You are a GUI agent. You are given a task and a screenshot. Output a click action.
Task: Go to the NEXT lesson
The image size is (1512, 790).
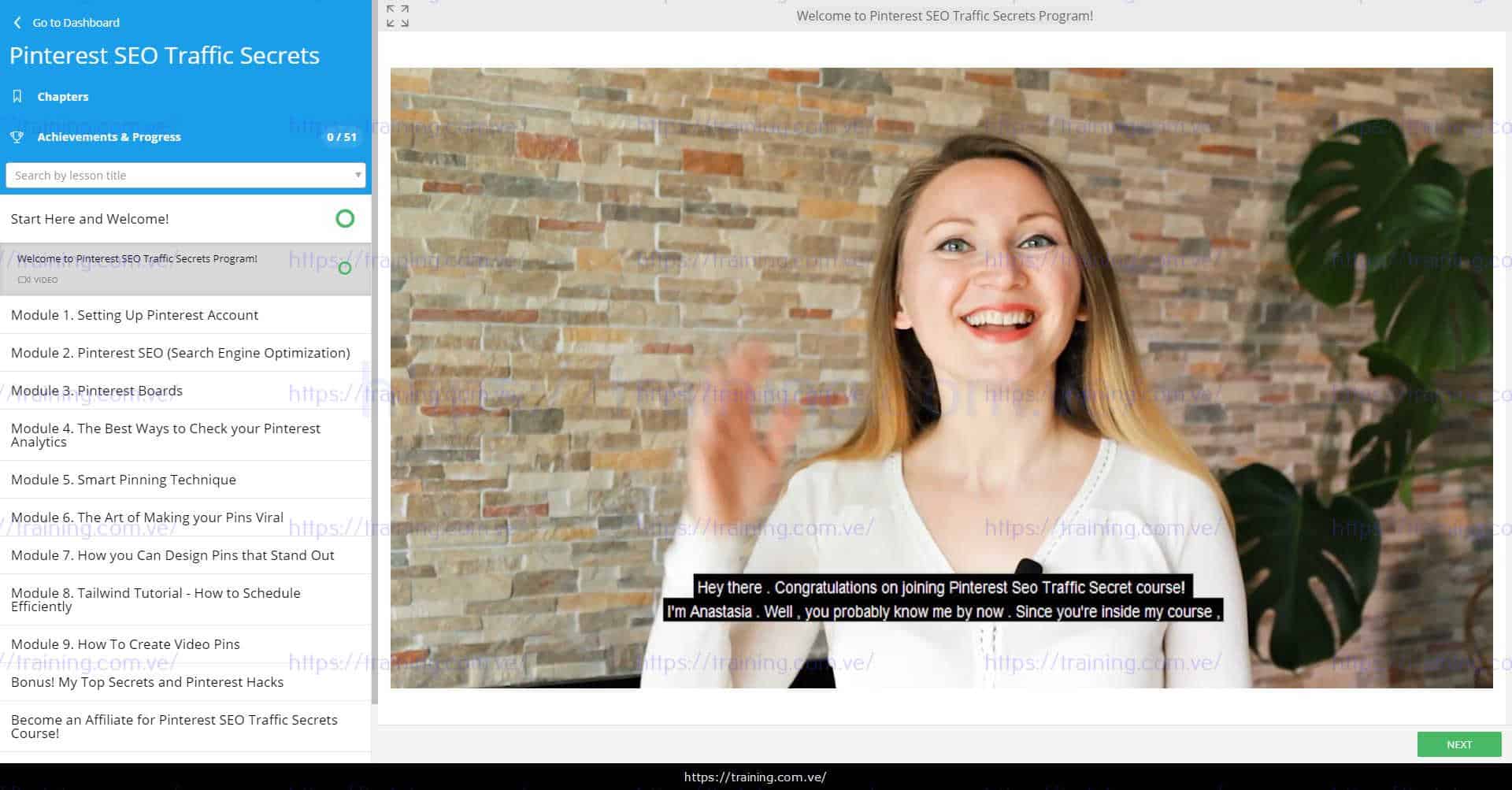[x=1458, y=744]
